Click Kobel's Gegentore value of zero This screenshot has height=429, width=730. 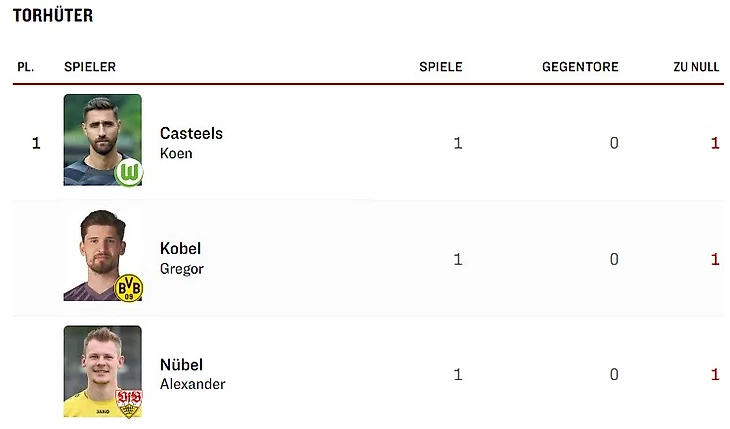pyautogui.click(x=614, y=259)
